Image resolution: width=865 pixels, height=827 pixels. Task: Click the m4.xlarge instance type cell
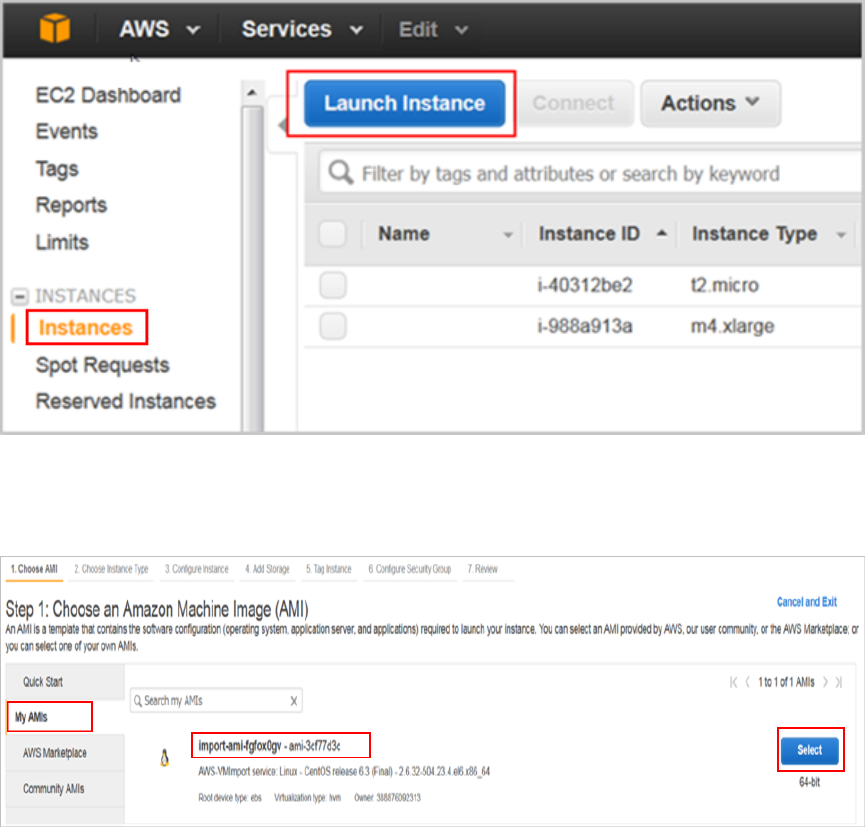click(x=733, y=326)
